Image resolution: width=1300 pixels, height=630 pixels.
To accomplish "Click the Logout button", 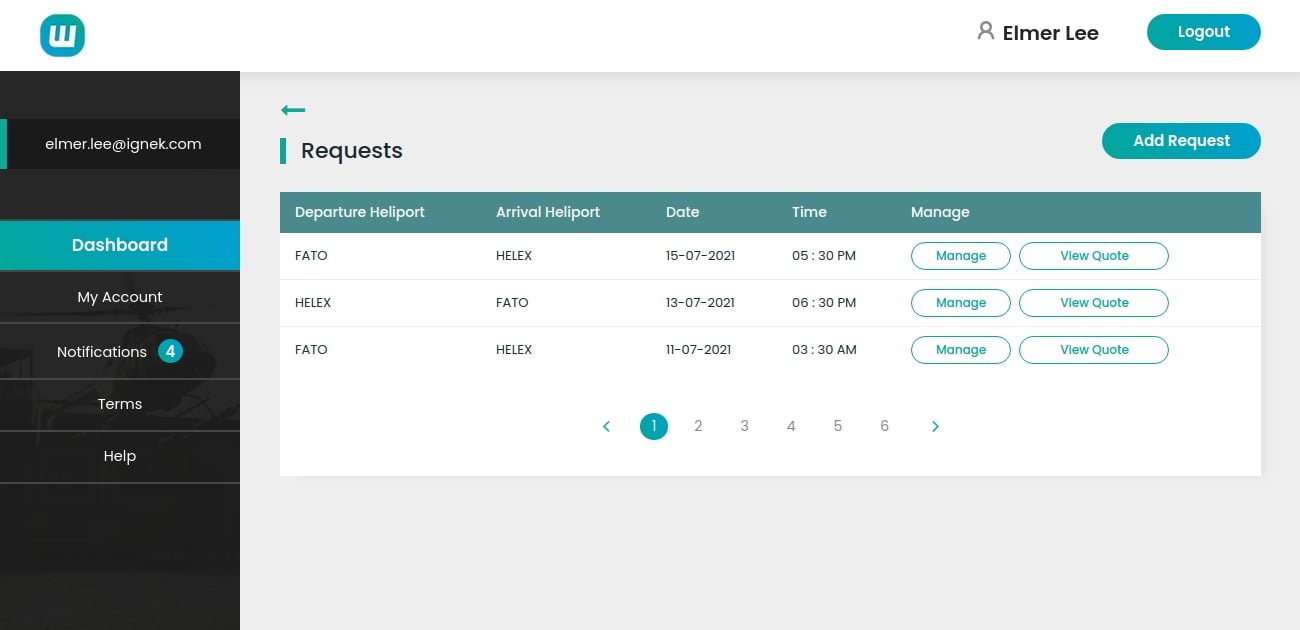I will point(1203,31).
